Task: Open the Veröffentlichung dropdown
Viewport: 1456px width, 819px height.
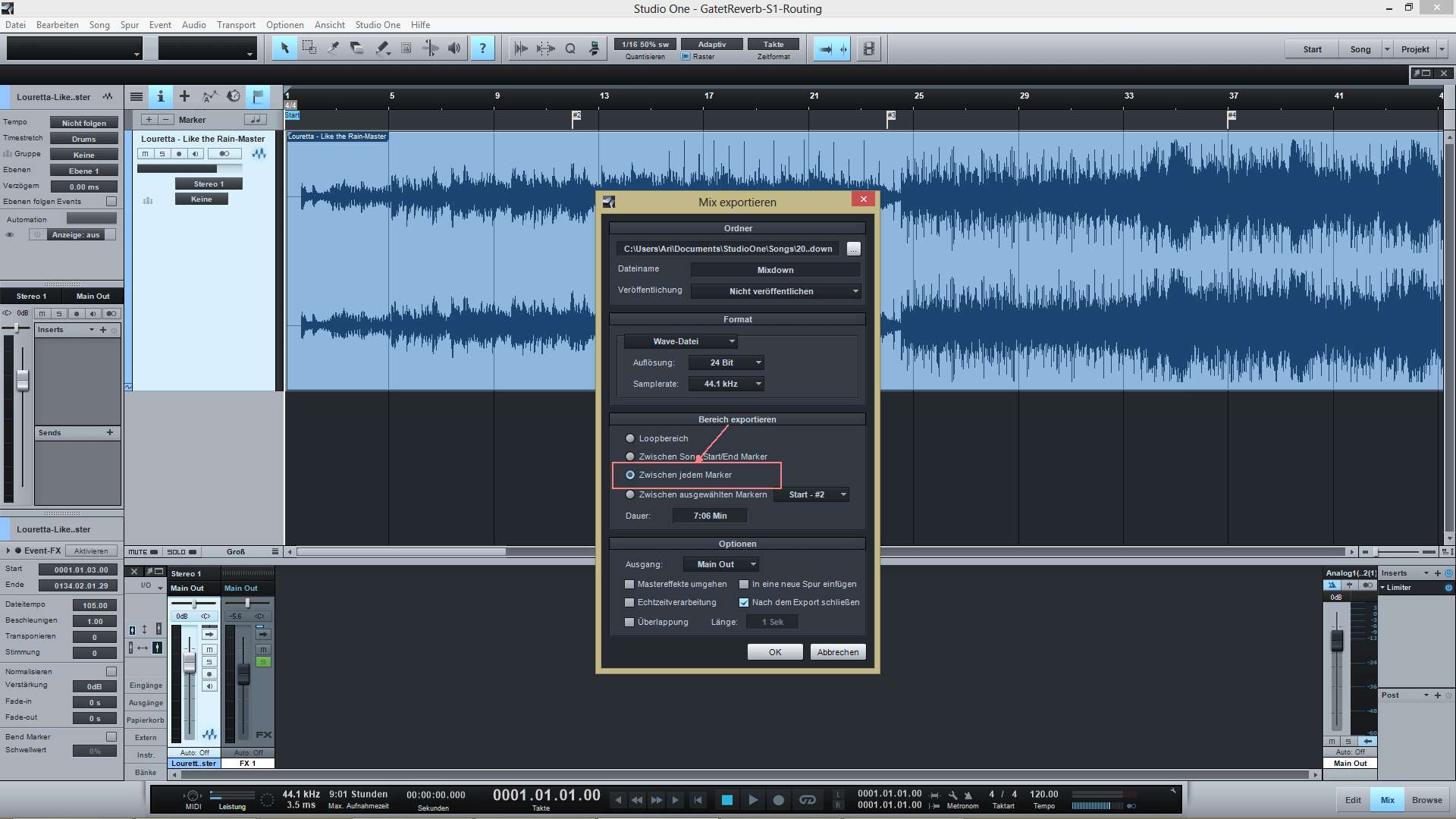Action: pyautogui.click(x=776, y=291)
